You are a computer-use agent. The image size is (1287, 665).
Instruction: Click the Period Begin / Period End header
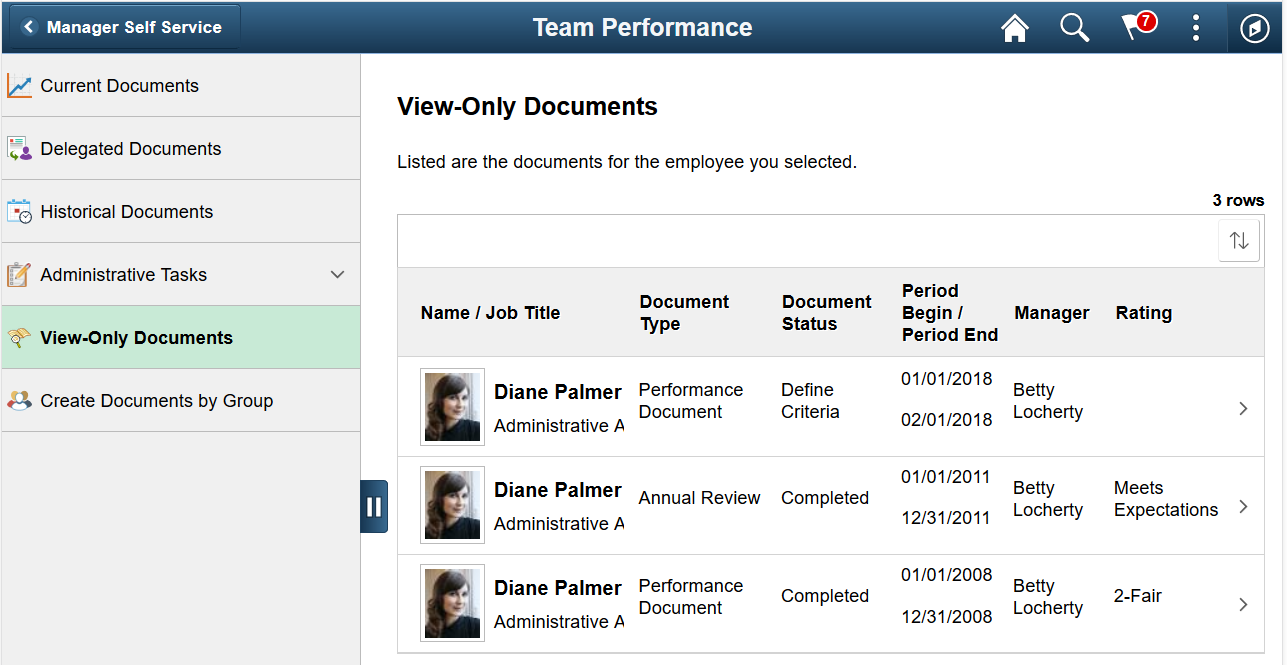pos(950,313)
